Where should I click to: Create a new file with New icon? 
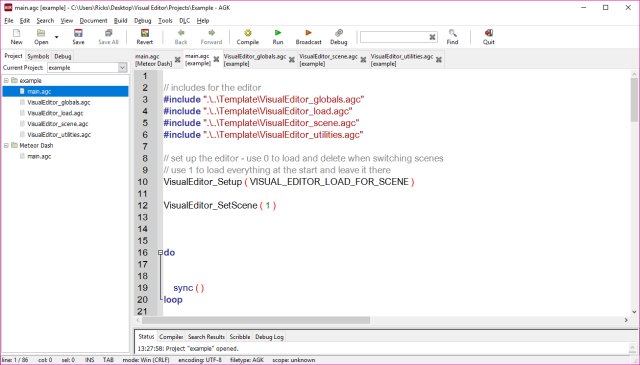[16, 36]
